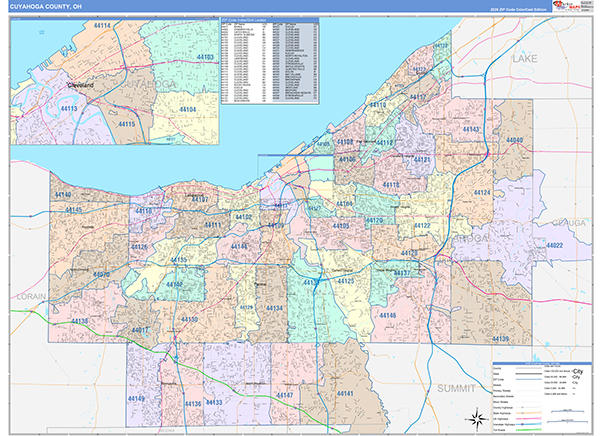Select ZIP code 44124 region
This screenshot has height=436, width=600.
click(x=482, y=193)
